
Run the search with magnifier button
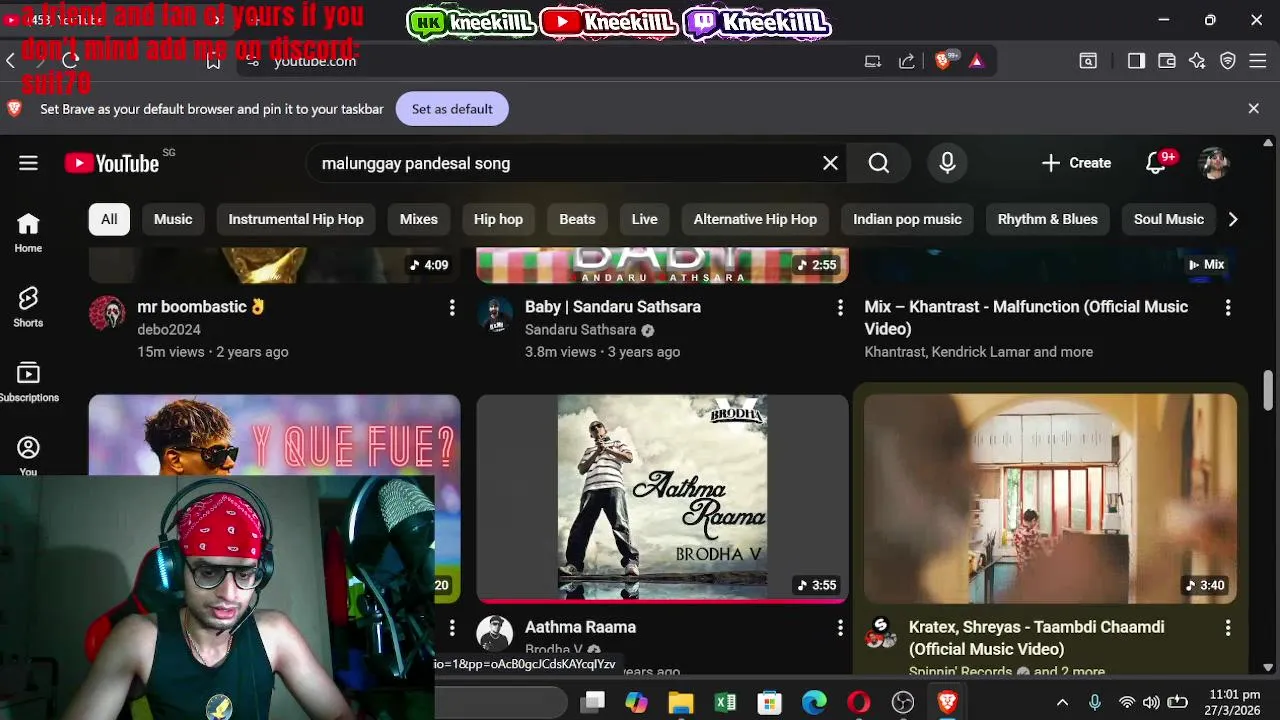(x=879, y=163)
